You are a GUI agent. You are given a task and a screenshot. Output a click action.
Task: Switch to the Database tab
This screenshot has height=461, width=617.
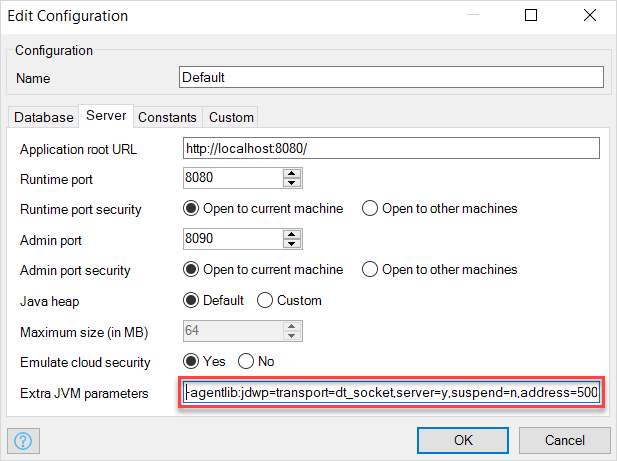click(43, 117)
